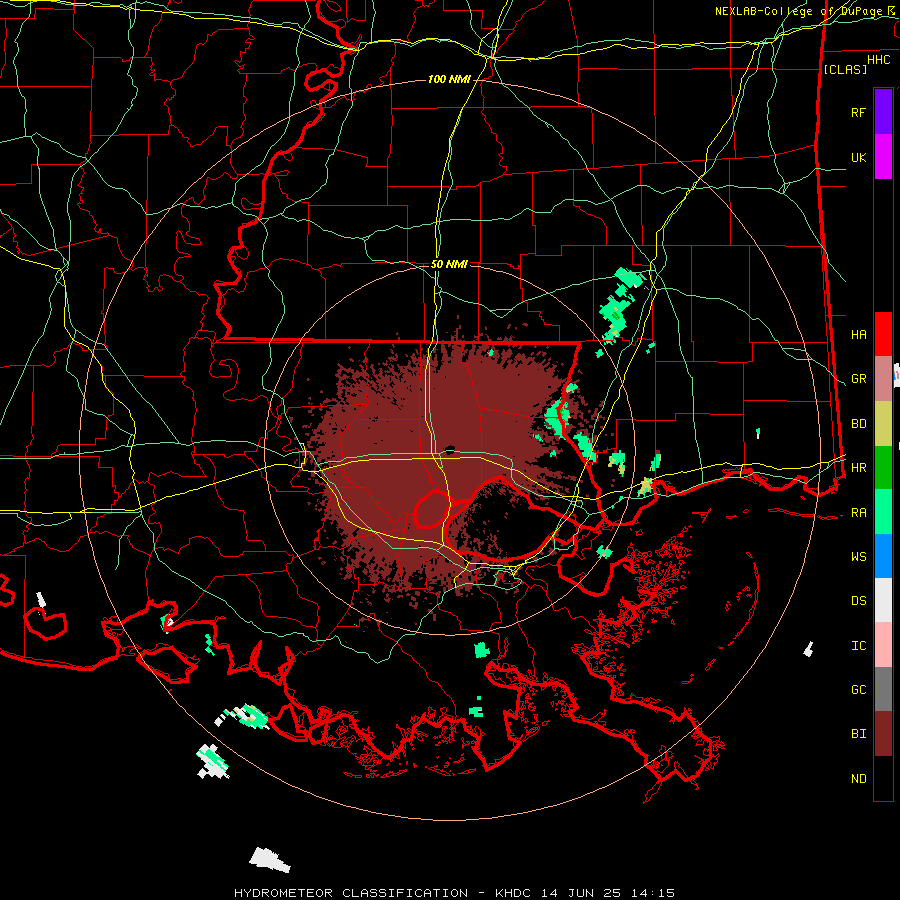The width and height of the screenshot is (900, 900).
Task: Click the BD legend label
Action: [858, 424]
